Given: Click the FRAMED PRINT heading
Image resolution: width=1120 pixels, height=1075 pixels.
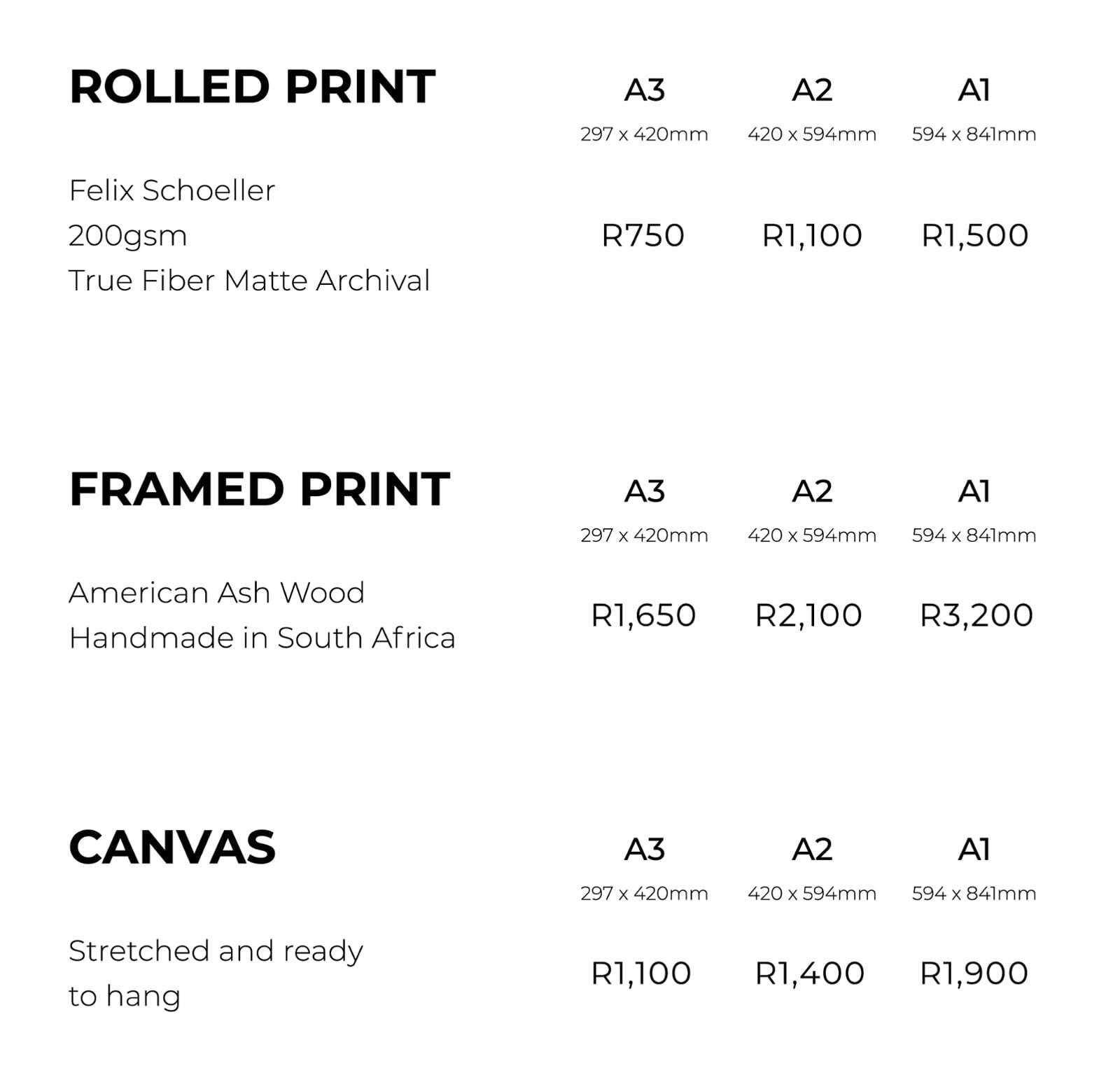Looking at the screenshot, I should [259, 489].
